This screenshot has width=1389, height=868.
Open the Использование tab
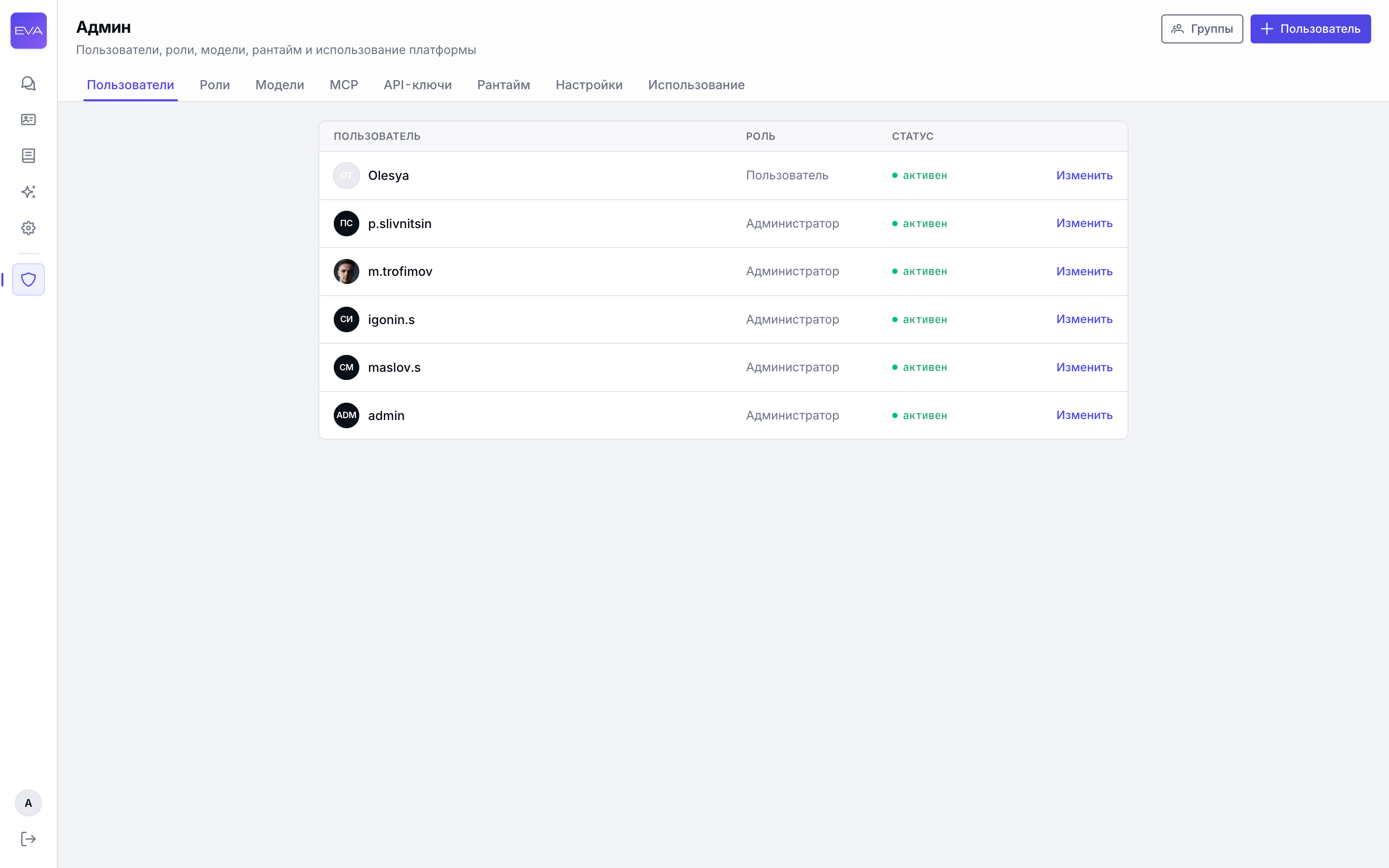[x=696, y=85]
